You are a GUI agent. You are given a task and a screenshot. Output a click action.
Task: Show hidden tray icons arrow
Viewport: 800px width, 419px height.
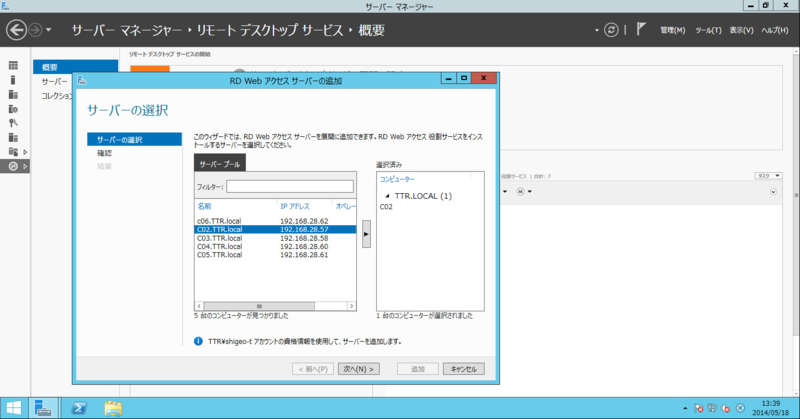pyautogui.click(x=685, y=408)
